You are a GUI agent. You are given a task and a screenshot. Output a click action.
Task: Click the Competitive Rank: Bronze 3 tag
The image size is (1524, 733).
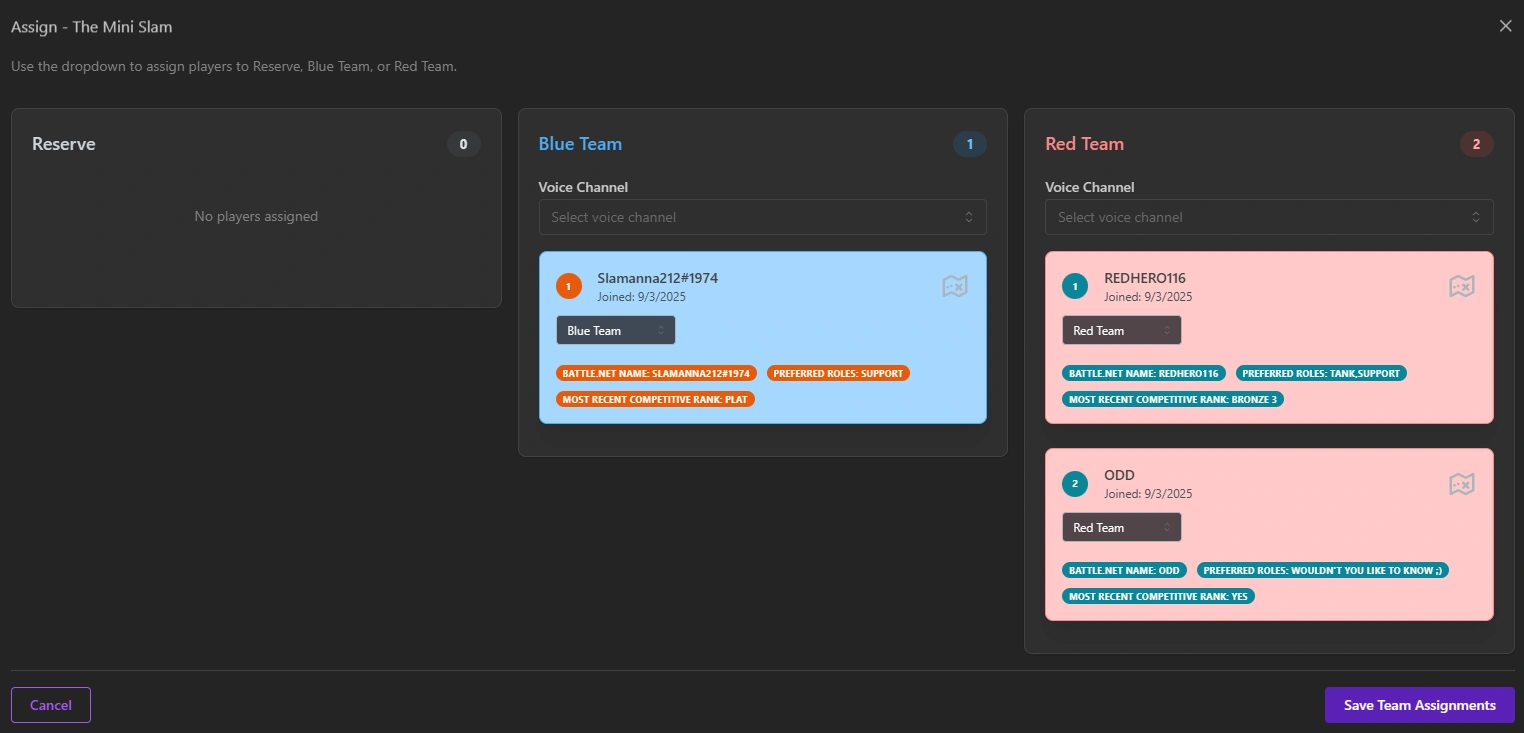tap(1173, 399)
